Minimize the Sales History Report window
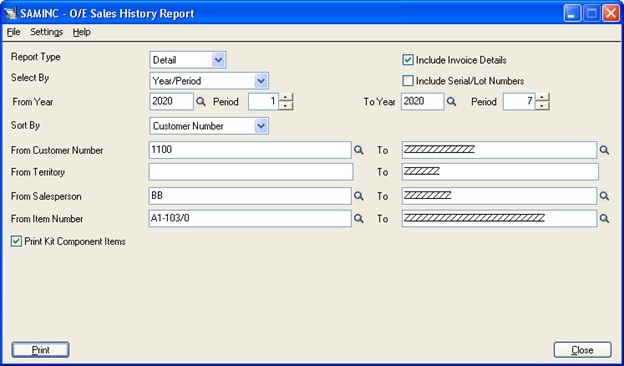The height and width of the screenshot is (366, 624). [x=572, y=14]
